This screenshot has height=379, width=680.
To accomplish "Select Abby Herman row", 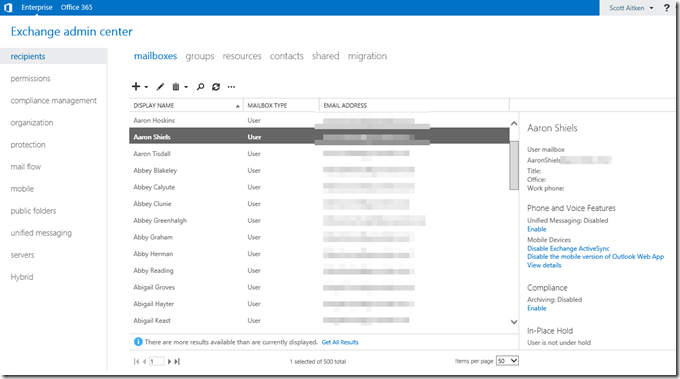I will pyautogui.click(x=319, y=254).
